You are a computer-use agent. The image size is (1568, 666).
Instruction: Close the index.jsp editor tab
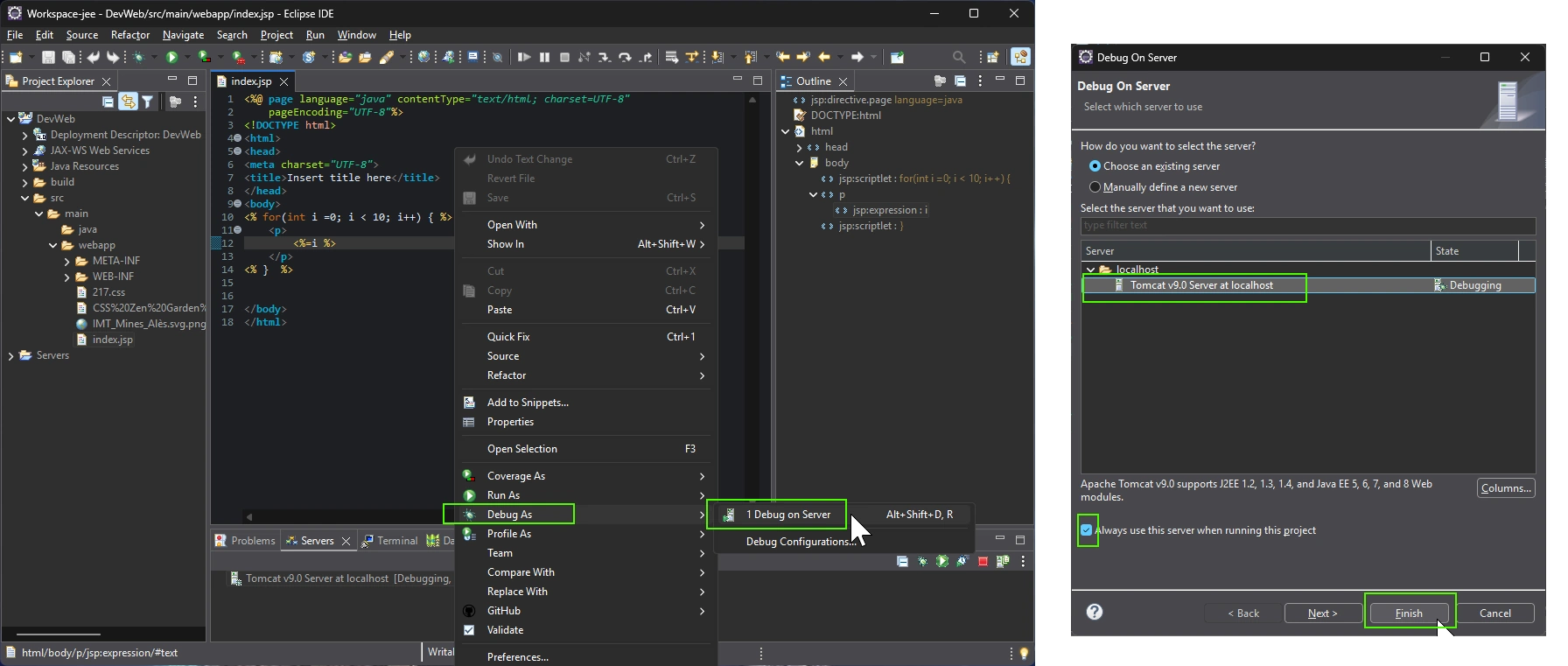(283, 81)
